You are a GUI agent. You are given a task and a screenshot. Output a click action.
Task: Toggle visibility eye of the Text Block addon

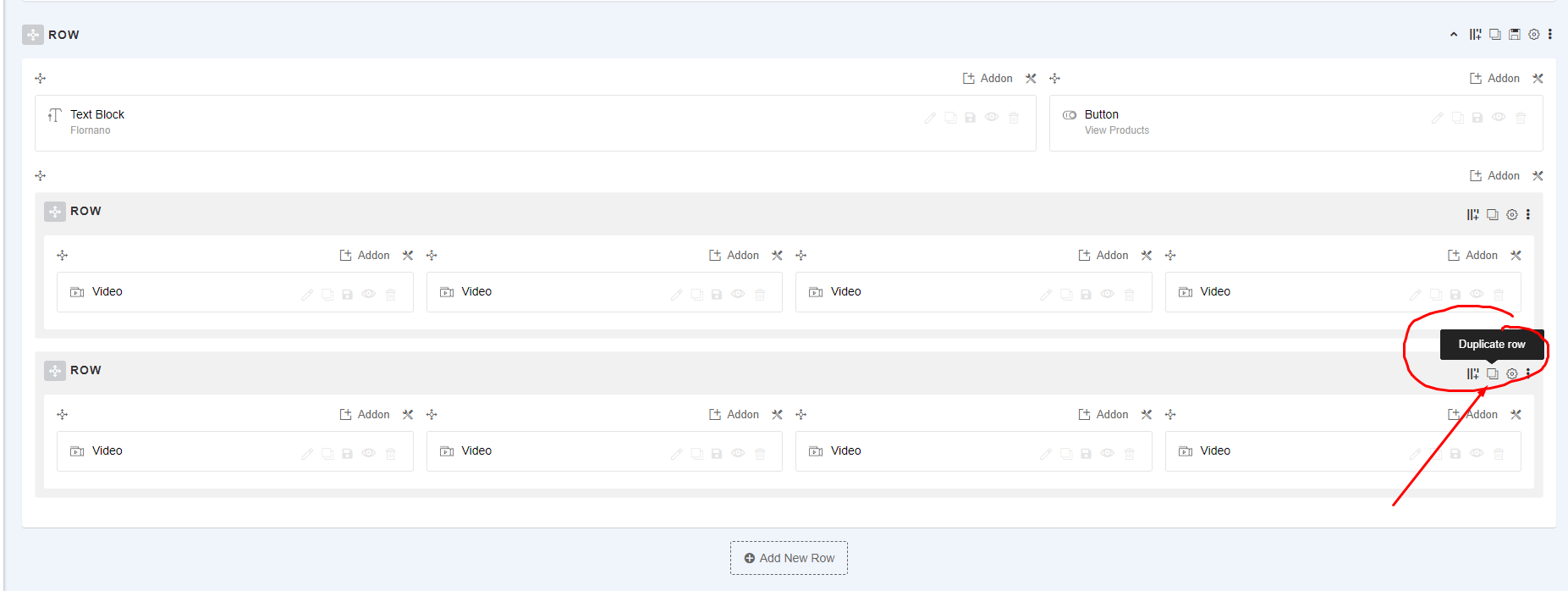[x=992, y=117]
